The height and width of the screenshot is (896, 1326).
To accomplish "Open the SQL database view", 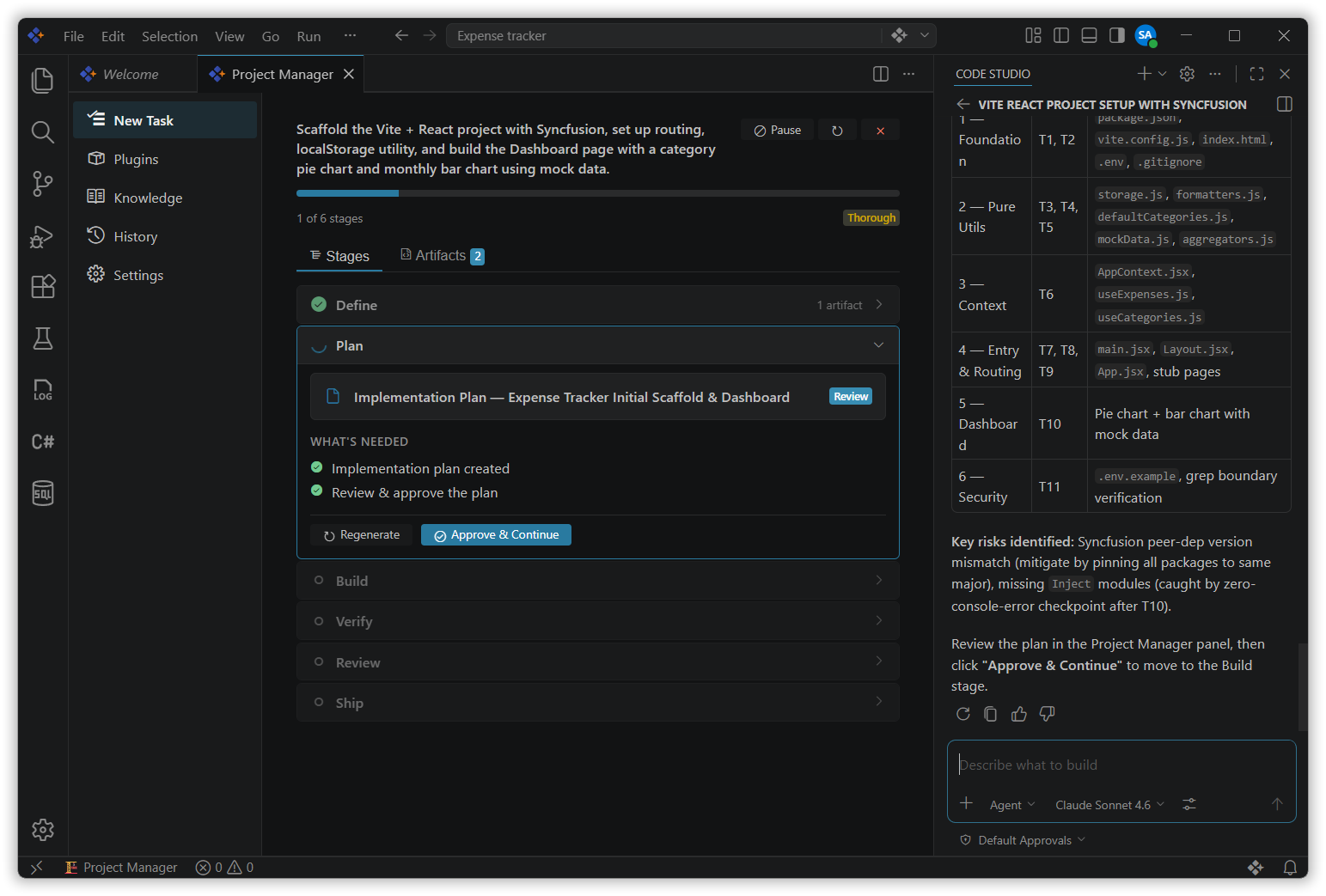I will pos(42,493).
